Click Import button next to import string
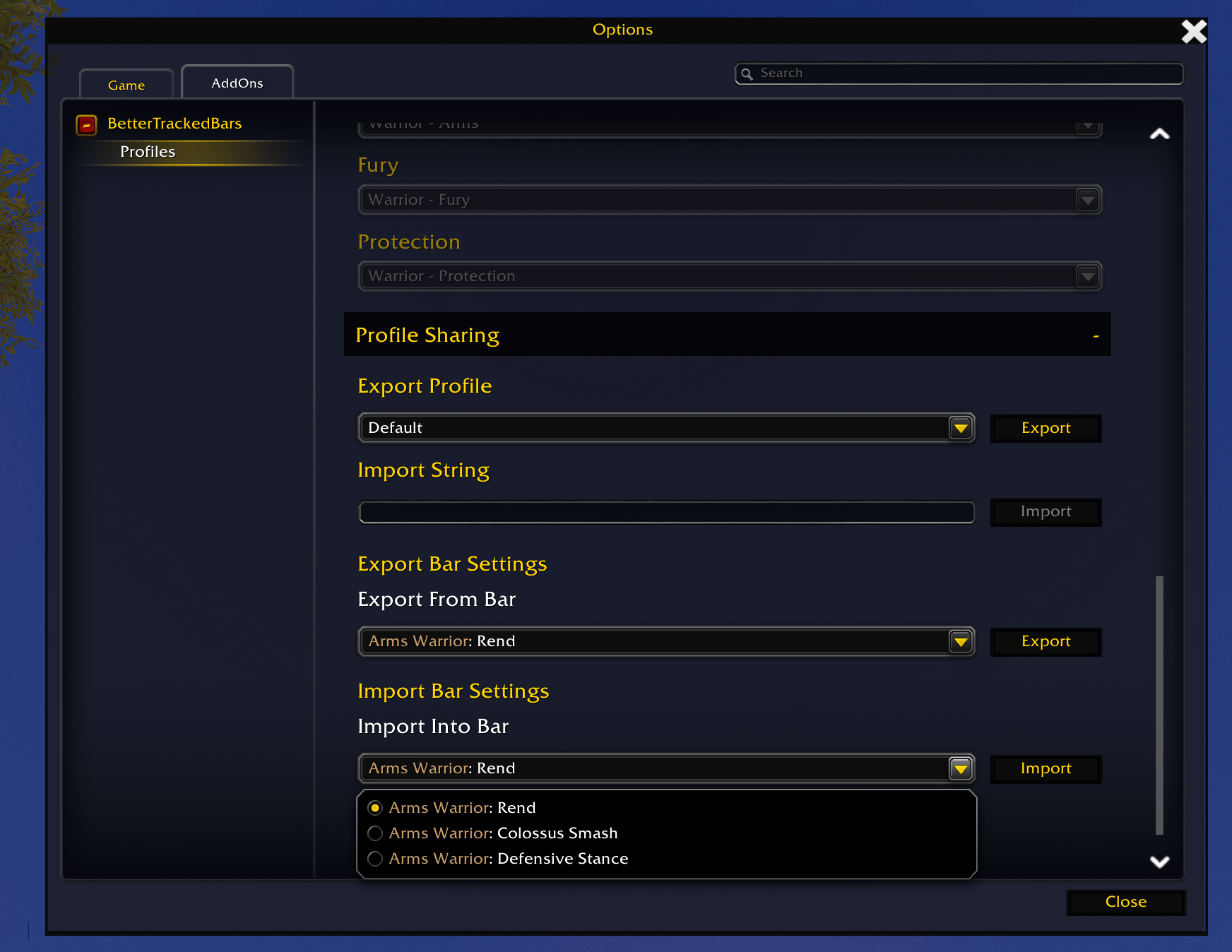Viewport: 1232px width, 952px height. point(1046,511)
